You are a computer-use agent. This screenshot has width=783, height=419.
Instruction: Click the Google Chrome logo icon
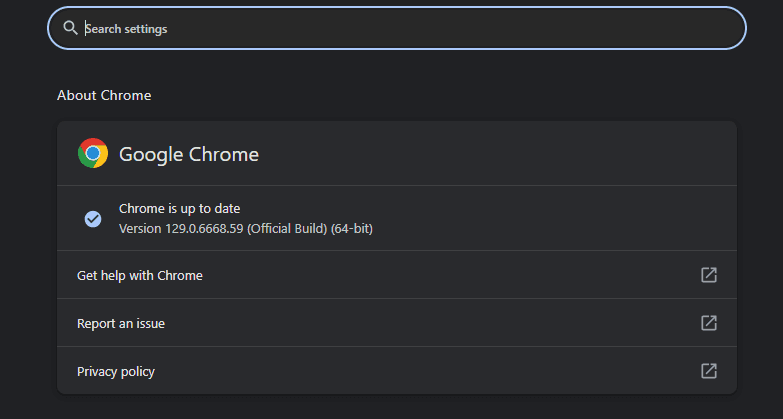point(93,153)
